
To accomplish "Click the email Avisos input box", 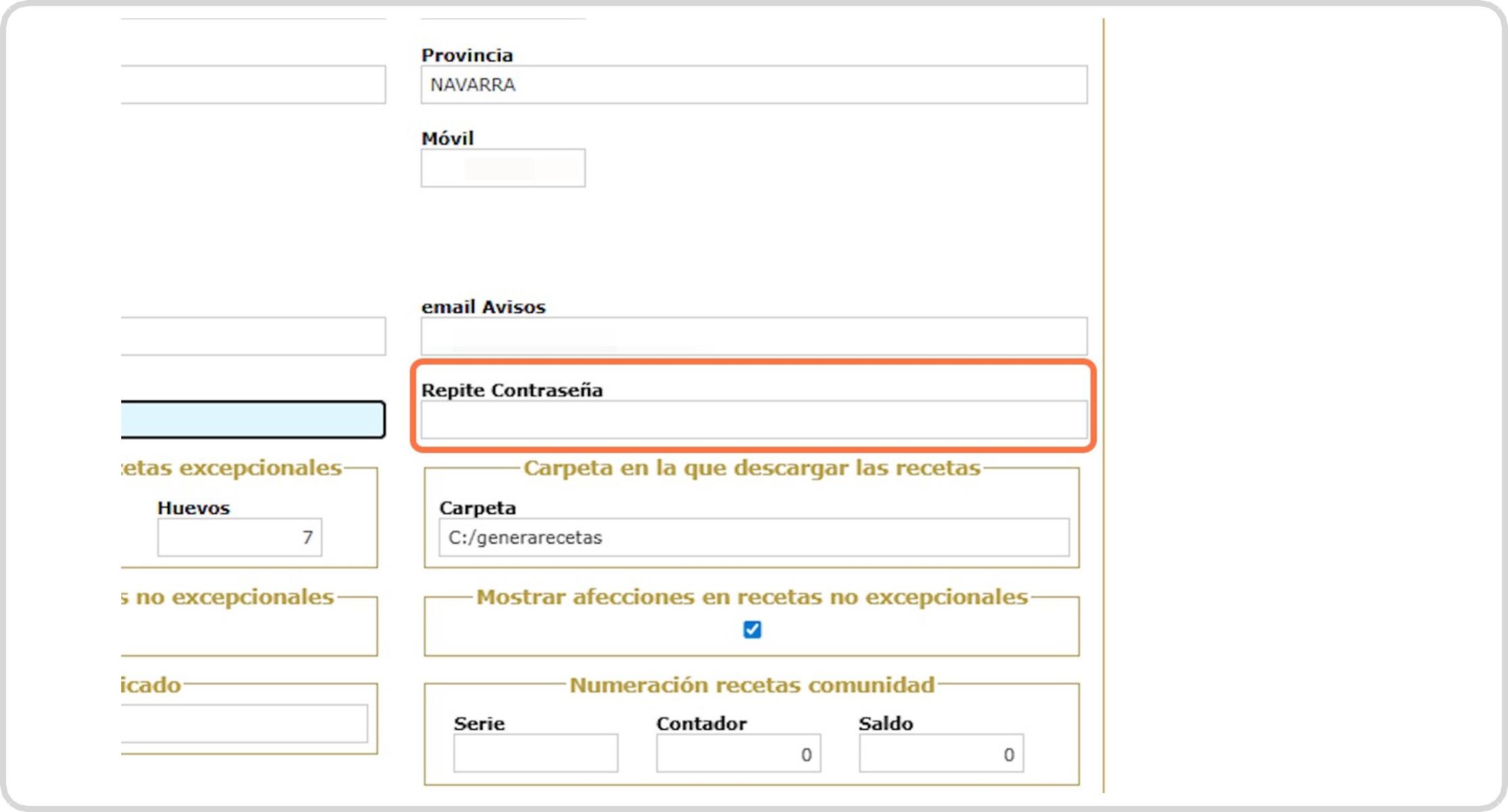I will tap(753, 336).
